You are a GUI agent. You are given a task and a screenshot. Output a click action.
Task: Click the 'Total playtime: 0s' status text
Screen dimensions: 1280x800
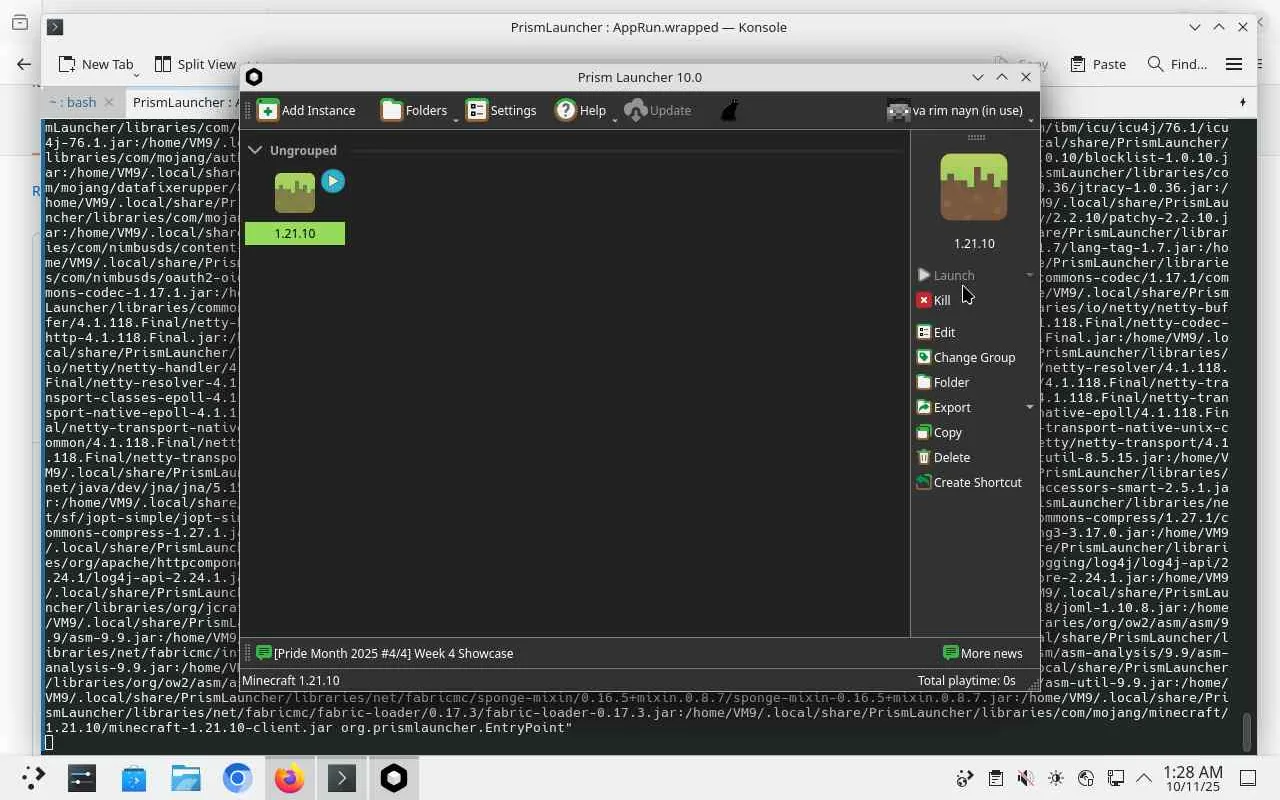click(967, 680)
